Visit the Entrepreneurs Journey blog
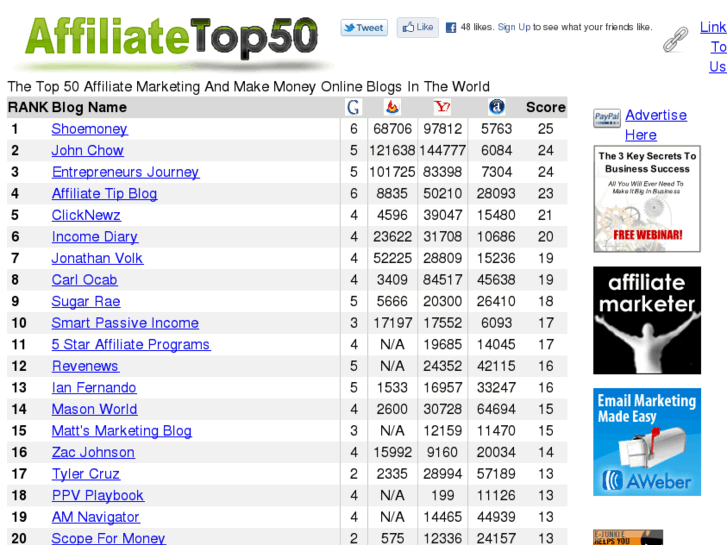 125,172
